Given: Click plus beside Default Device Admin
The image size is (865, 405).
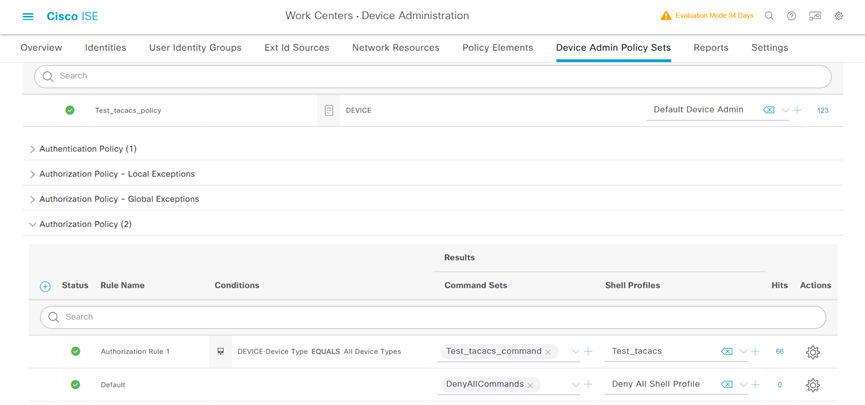Looking at the screenshot, I should 797,110.
